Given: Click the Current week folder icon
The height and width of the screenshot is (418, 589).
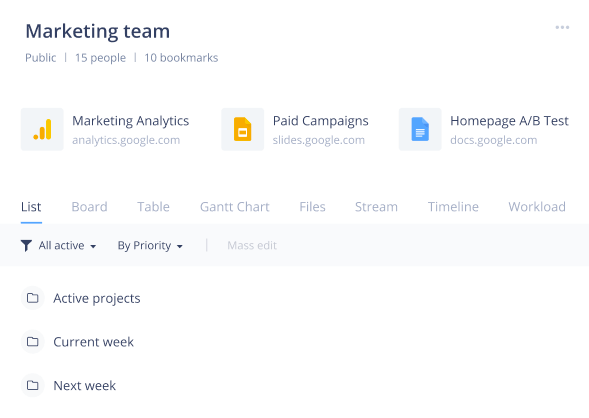Looking at the screenshot, I should pos(33,342).
